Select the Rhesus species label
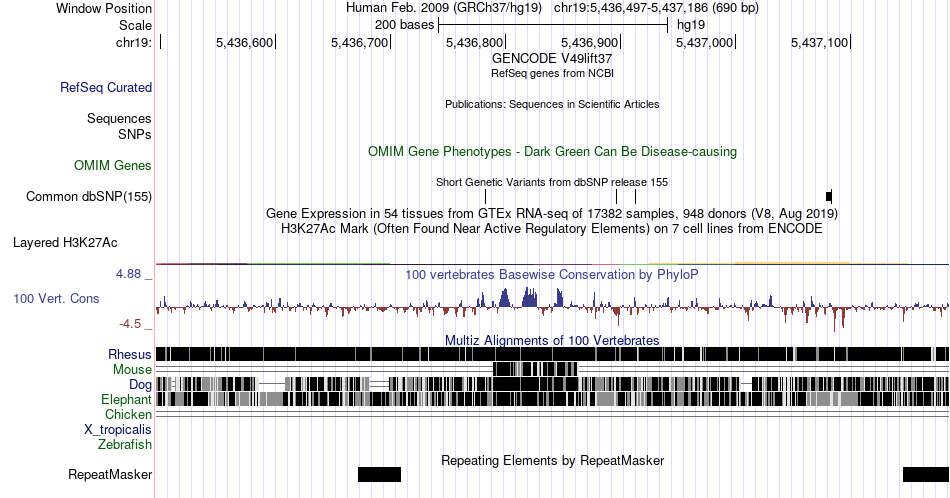This screenshot has width=950, height=498. pyautogui.click(x=130, y=354)
